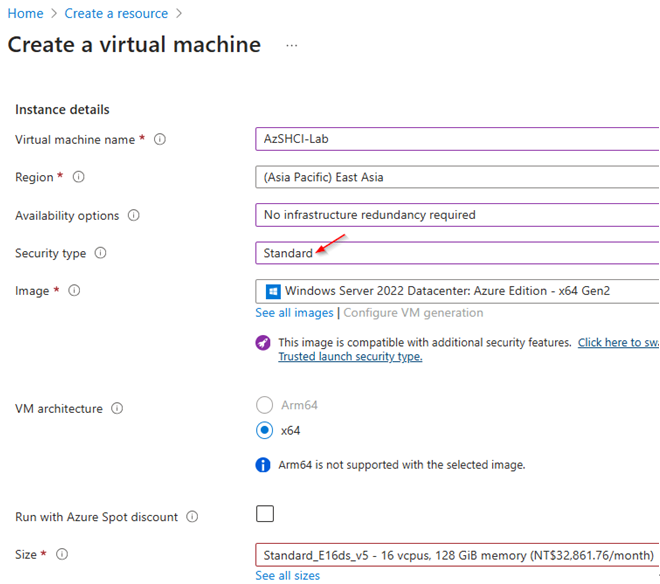The width and height of the screenshot is (660, 584).
Task: Click Trusted launch security type link
Action: point(350,357)
